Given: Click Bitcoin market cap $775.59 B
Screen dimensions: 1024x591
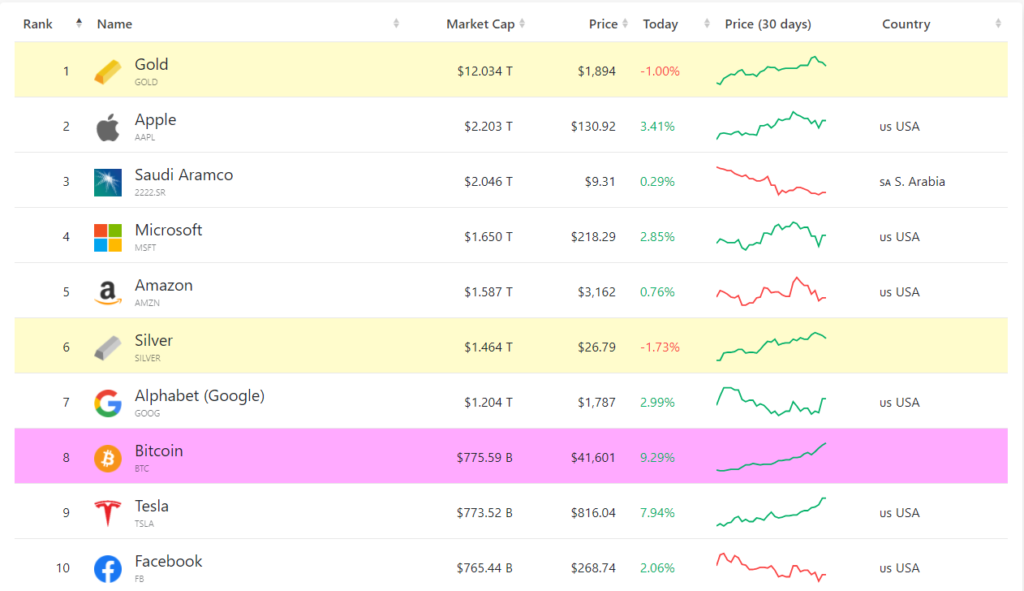Looking at the screenshot, I should (x=485, y=458).
